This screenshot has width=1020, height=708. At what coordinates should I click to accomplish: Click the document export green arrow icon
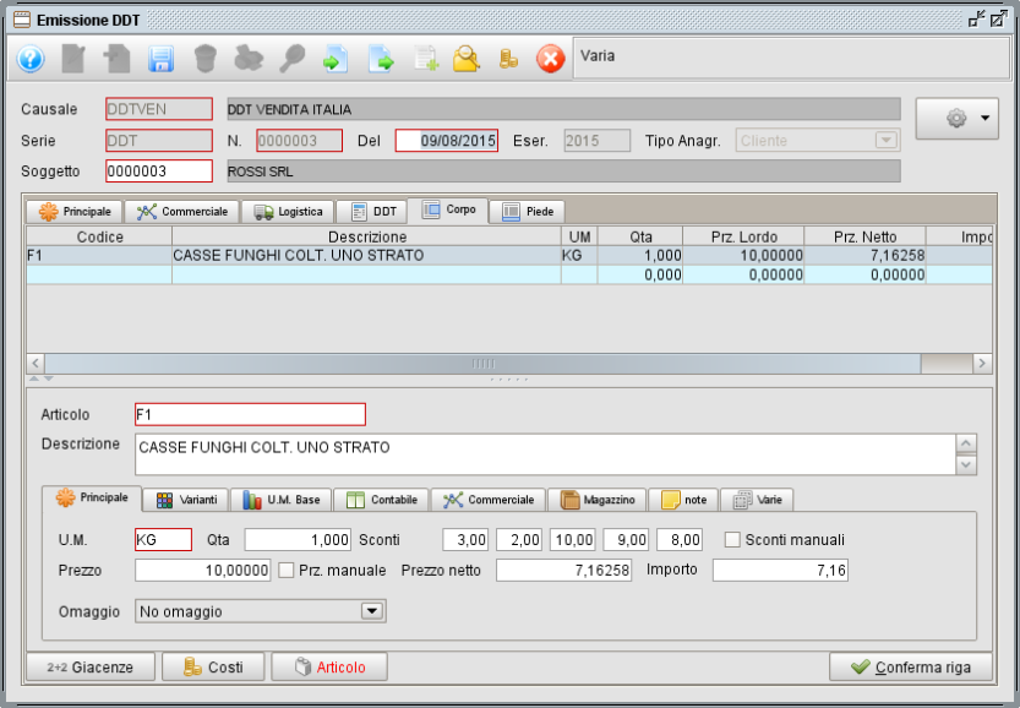pos(380,60)
